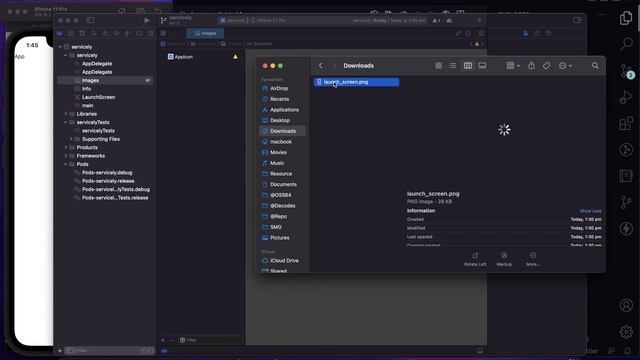This screenshot has width=640, height=360.
Task: Expand Supporting Files group
Action: (71, 139)
